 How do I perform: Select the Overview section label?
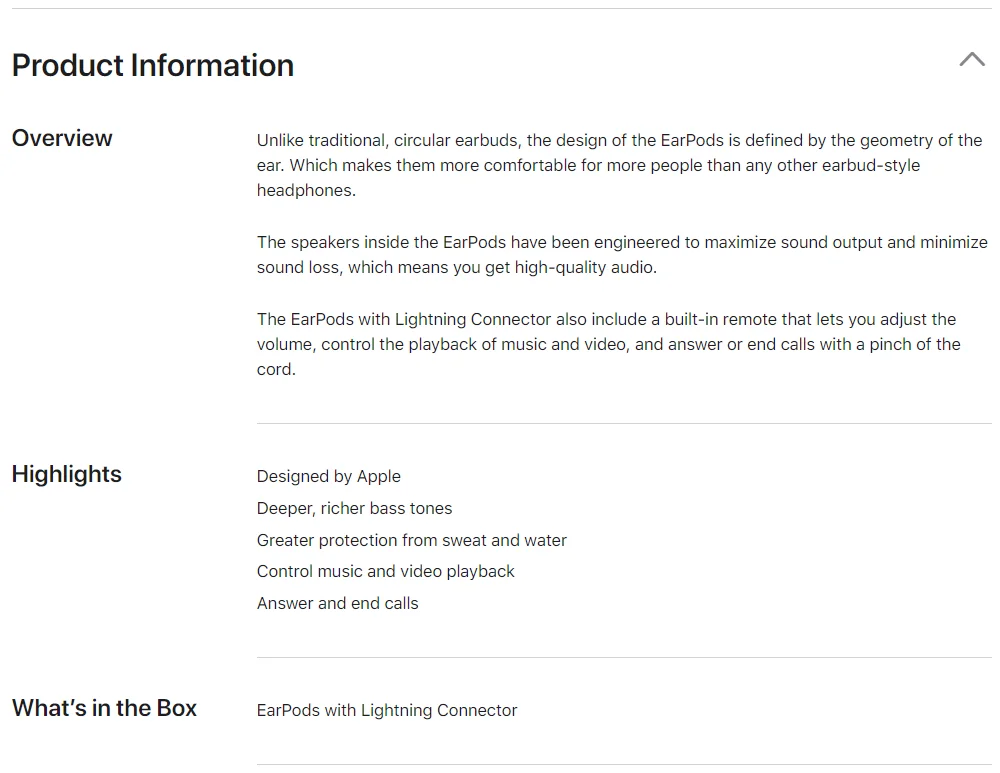coord(62,138)
